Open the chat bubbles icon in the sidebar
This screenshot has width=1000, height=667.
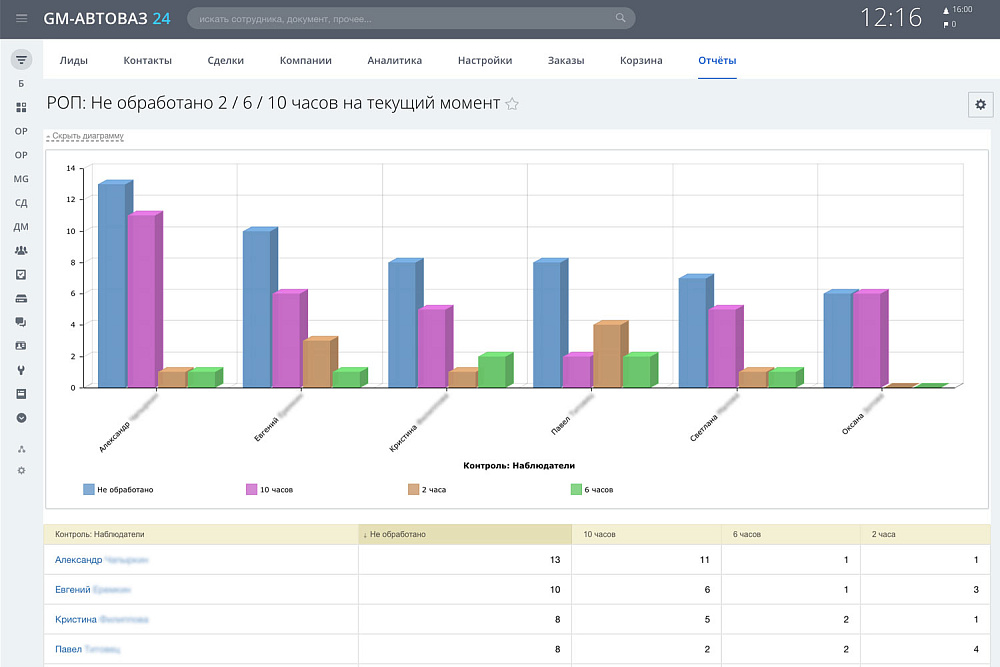(21, 322)
